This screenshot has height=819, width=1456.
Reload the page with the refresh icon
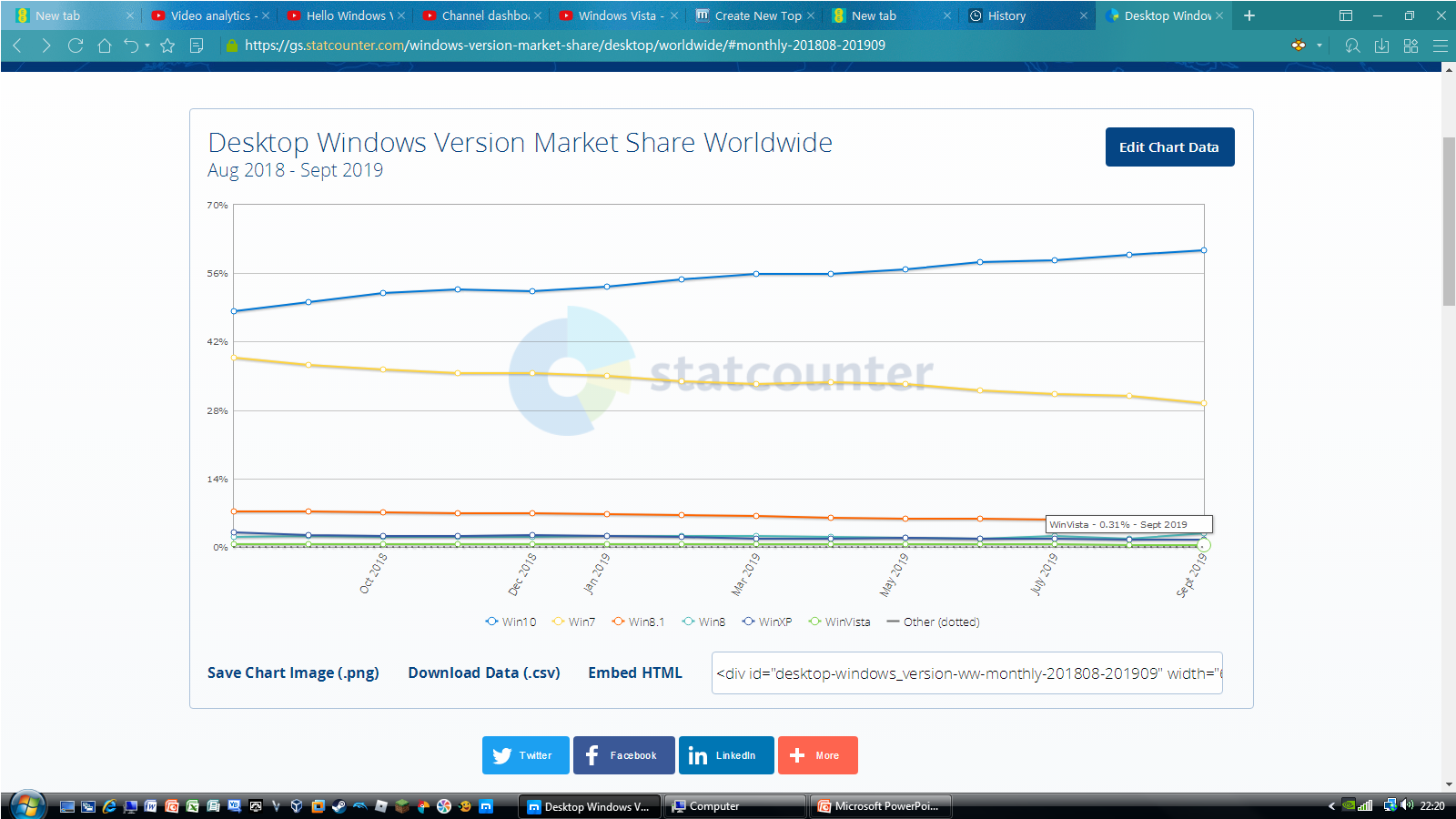(76, 45)
